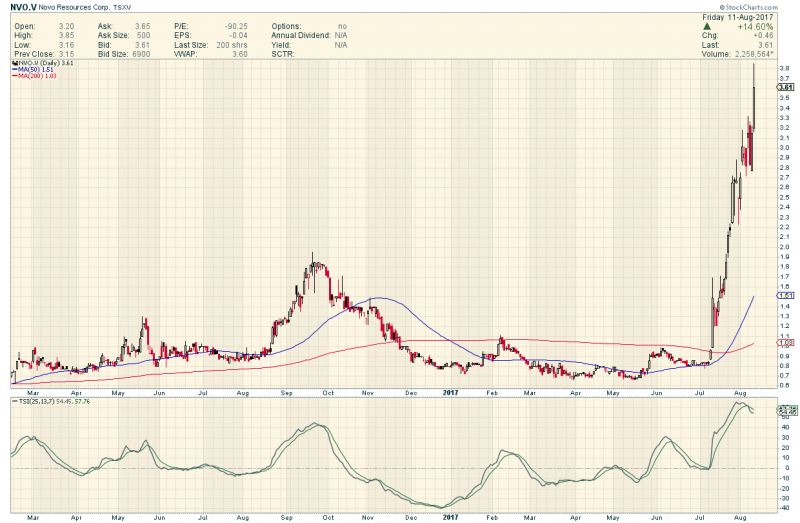Select the High value 3.85
This screenshot has width=800, height=523.
[x=66, y=36]
